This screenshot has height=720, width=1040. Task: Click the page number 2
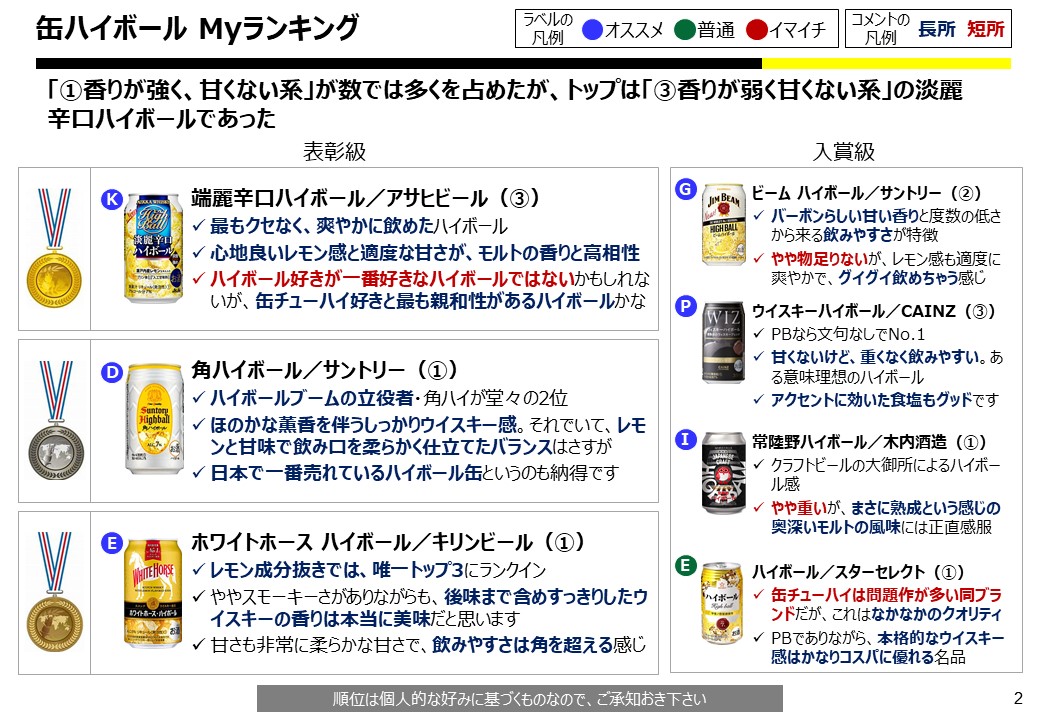(1018, 698)
